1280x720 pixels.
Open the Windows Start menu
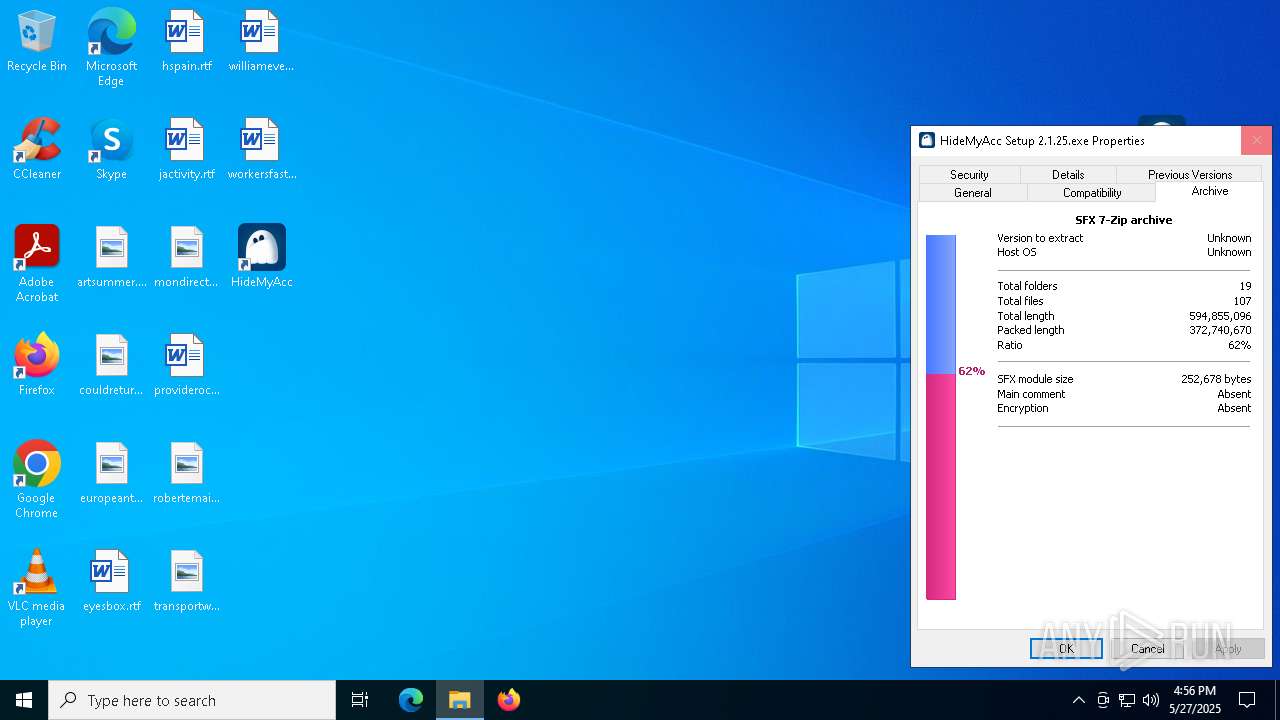tap(24, 700)
